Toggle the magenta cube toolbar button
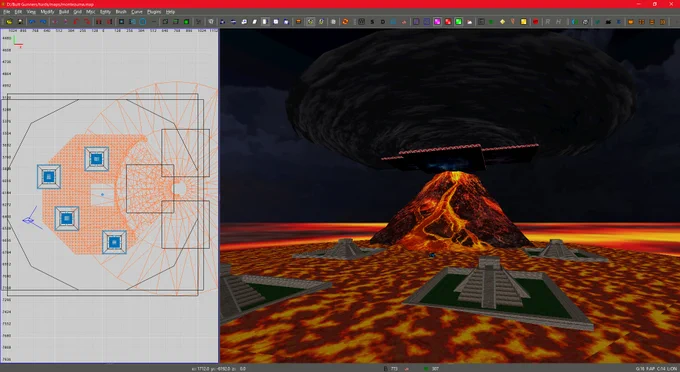680x372 pixels. (x=437, y=21)
